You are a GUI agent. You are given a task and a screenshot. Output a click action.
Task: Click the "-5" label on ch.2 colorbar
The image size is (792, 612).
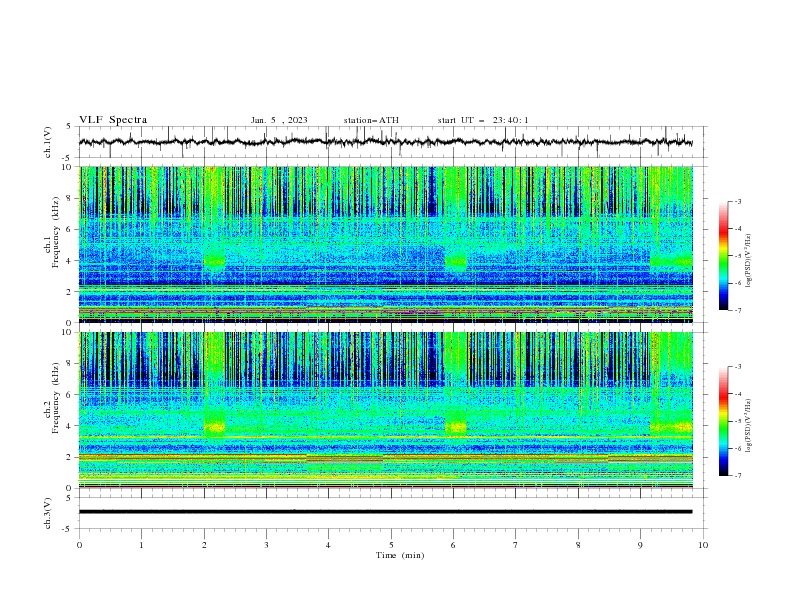737,421
